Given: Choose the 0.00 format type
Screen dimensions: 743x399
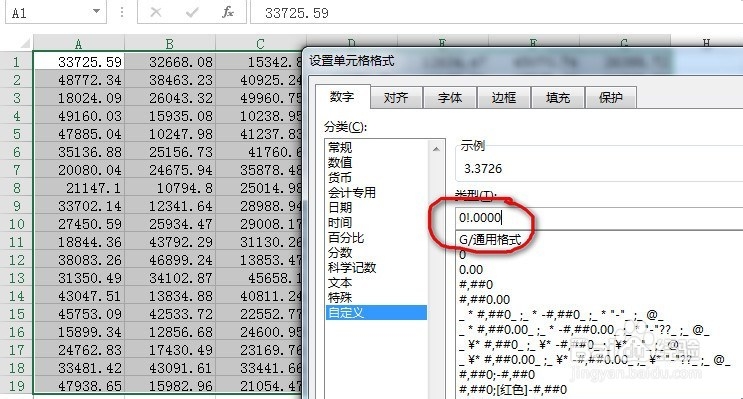Looking at the screenshot, I should (471, 270).
